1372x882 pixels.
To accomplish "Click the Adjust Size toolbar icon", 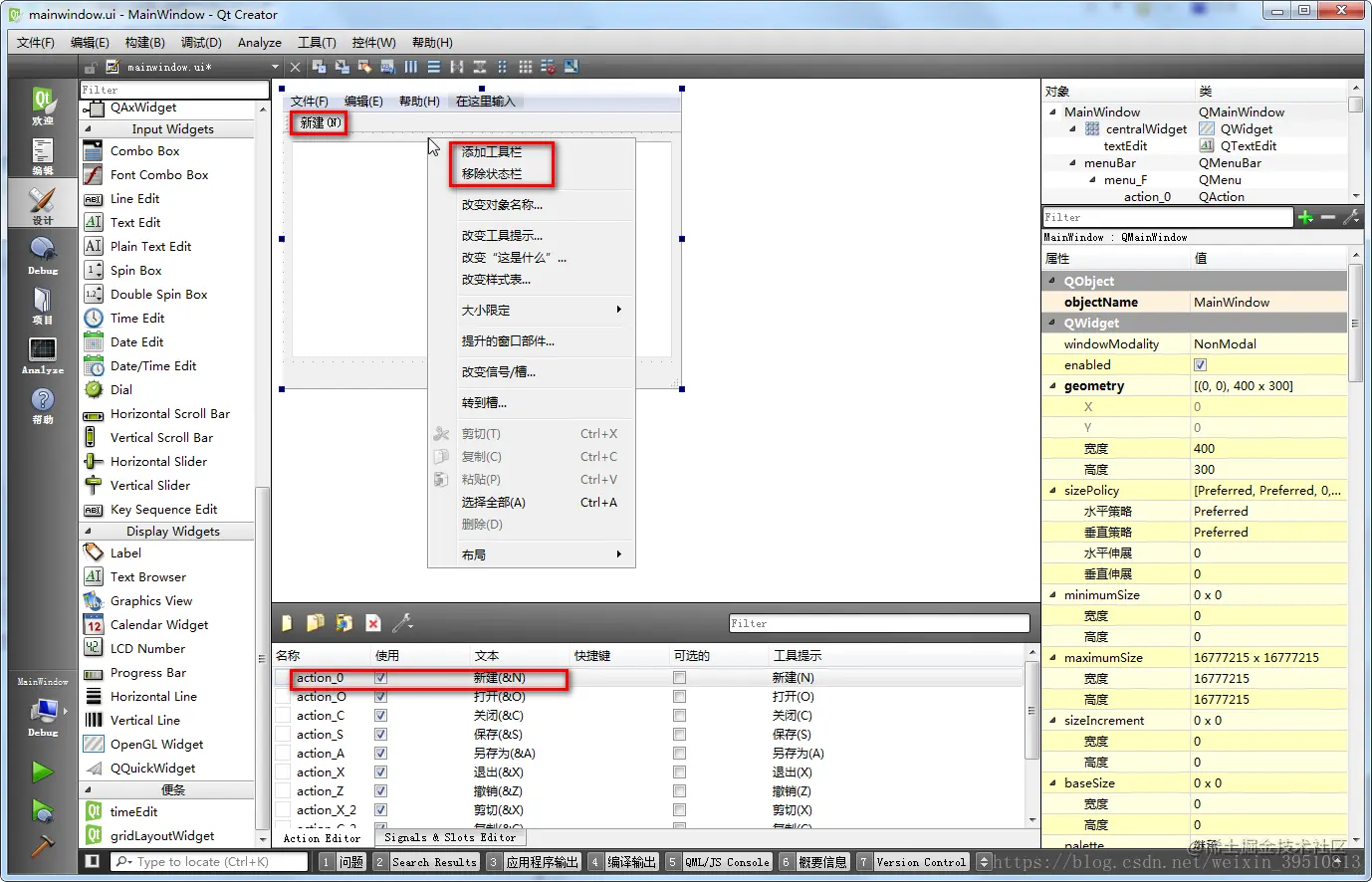I will click(571, 67).
